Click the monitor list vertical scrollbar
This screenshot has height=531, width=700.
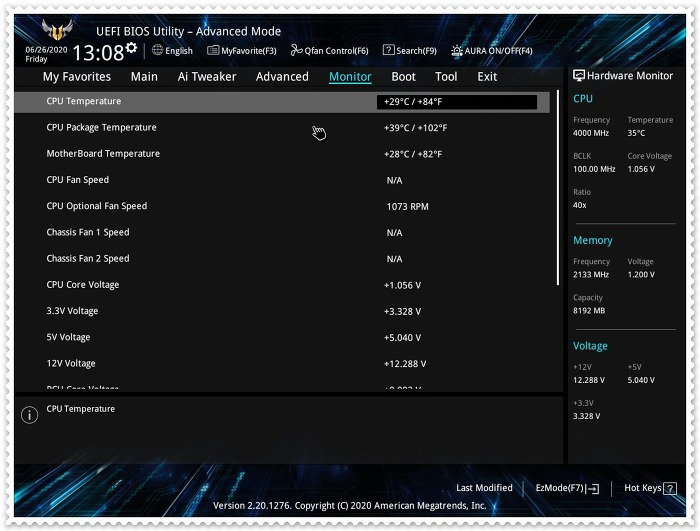point(558,187)
